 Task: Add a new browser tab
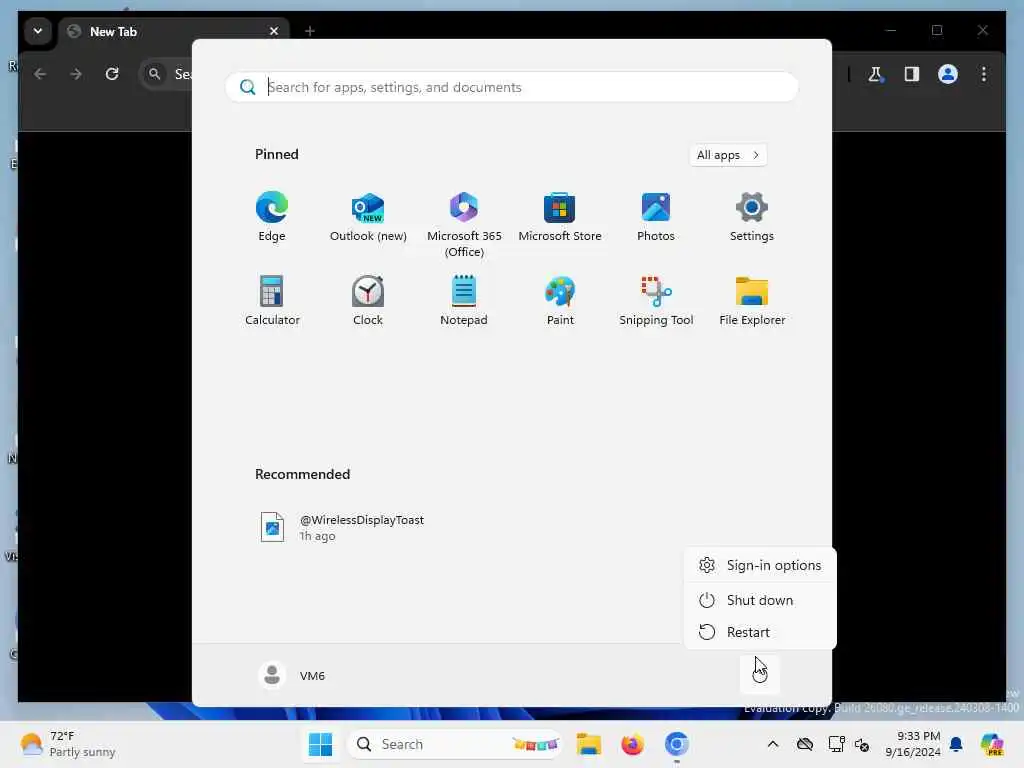pyautogui.click(x=310, y=31)
